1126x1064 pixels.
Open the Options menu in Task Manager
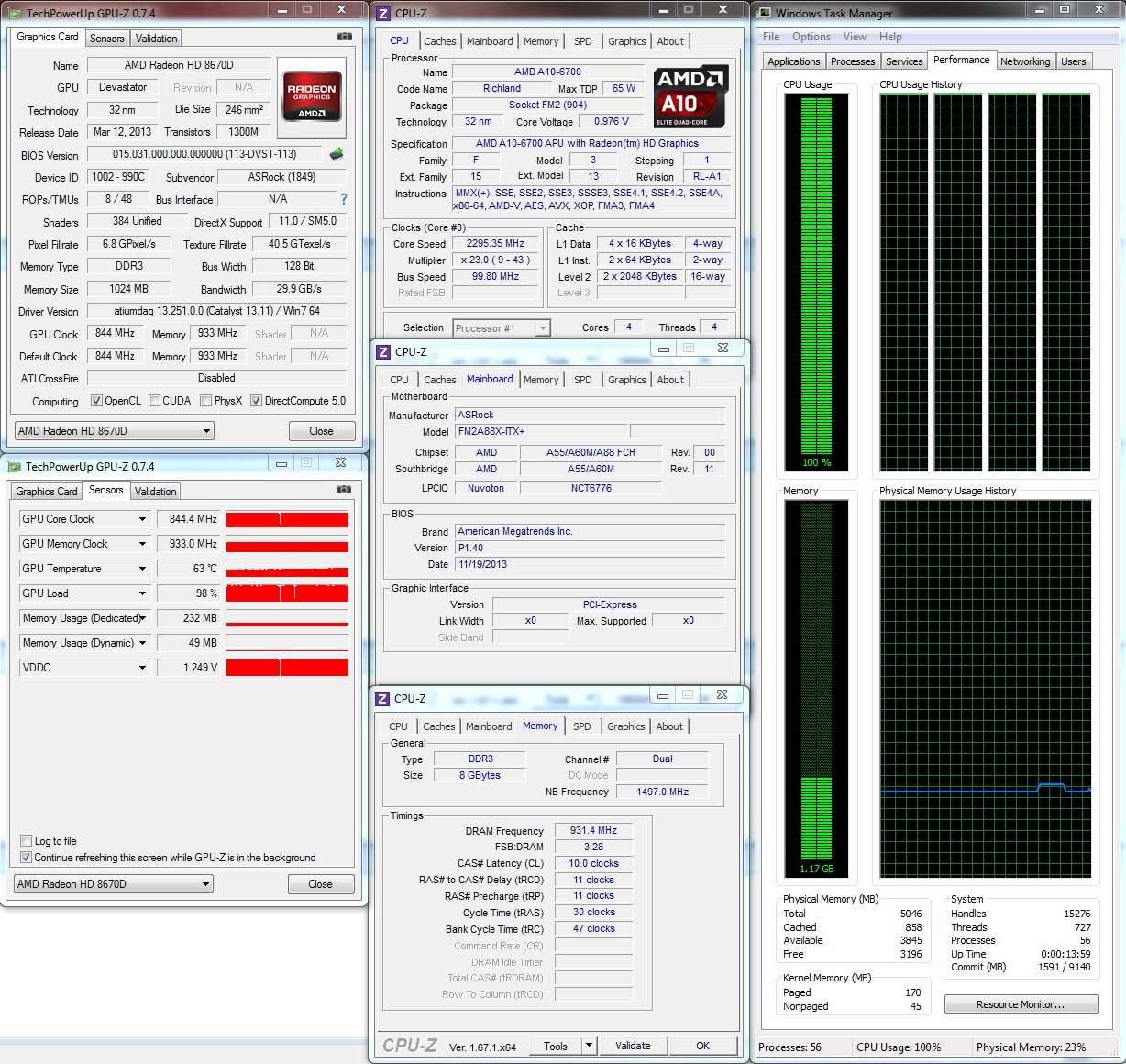click(811, 37)
